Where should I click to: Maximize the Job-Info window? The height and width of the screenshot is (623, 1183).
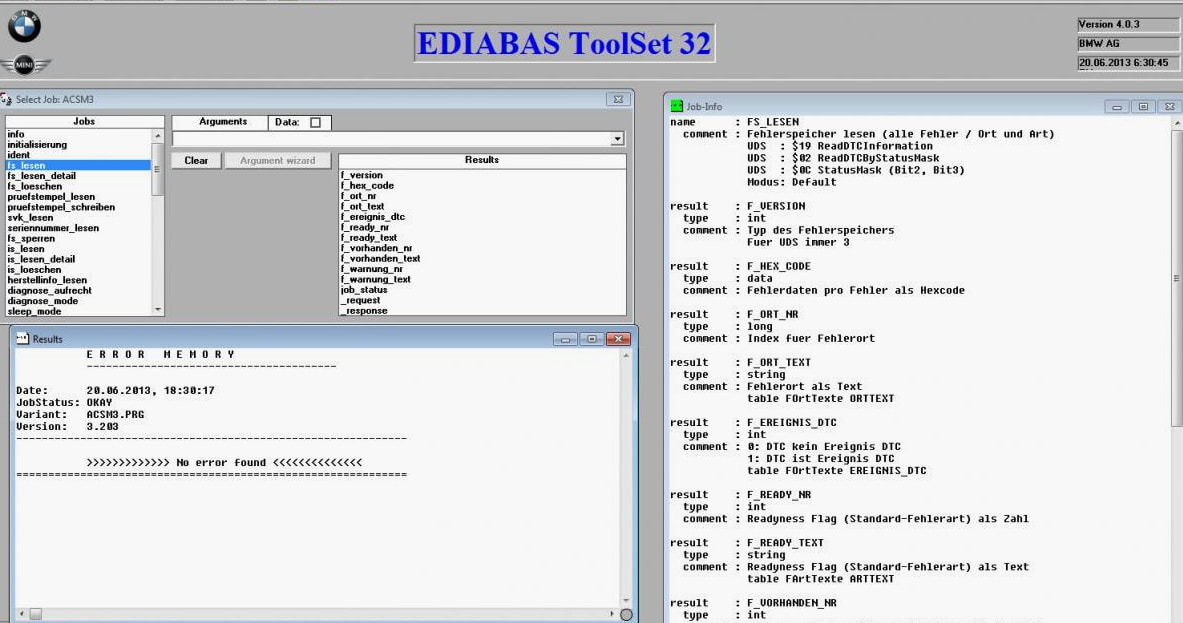[1143, 107]
